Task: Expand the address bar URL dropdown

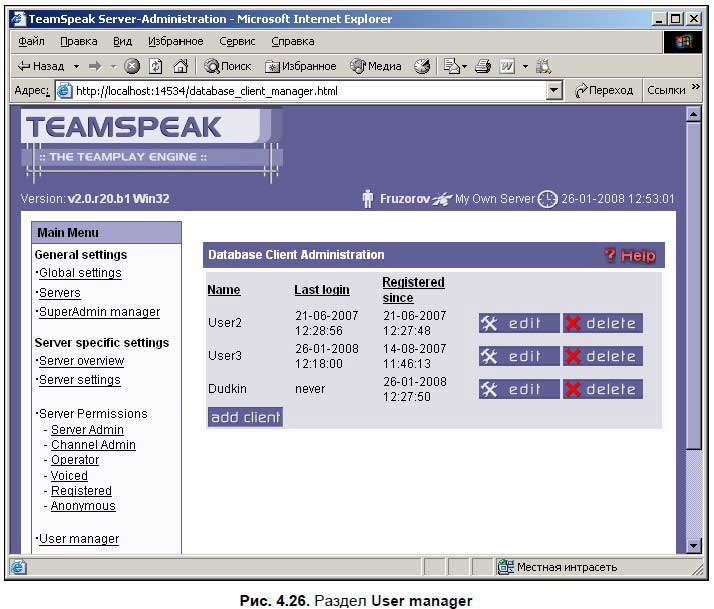Action: (x=554, y=91)
